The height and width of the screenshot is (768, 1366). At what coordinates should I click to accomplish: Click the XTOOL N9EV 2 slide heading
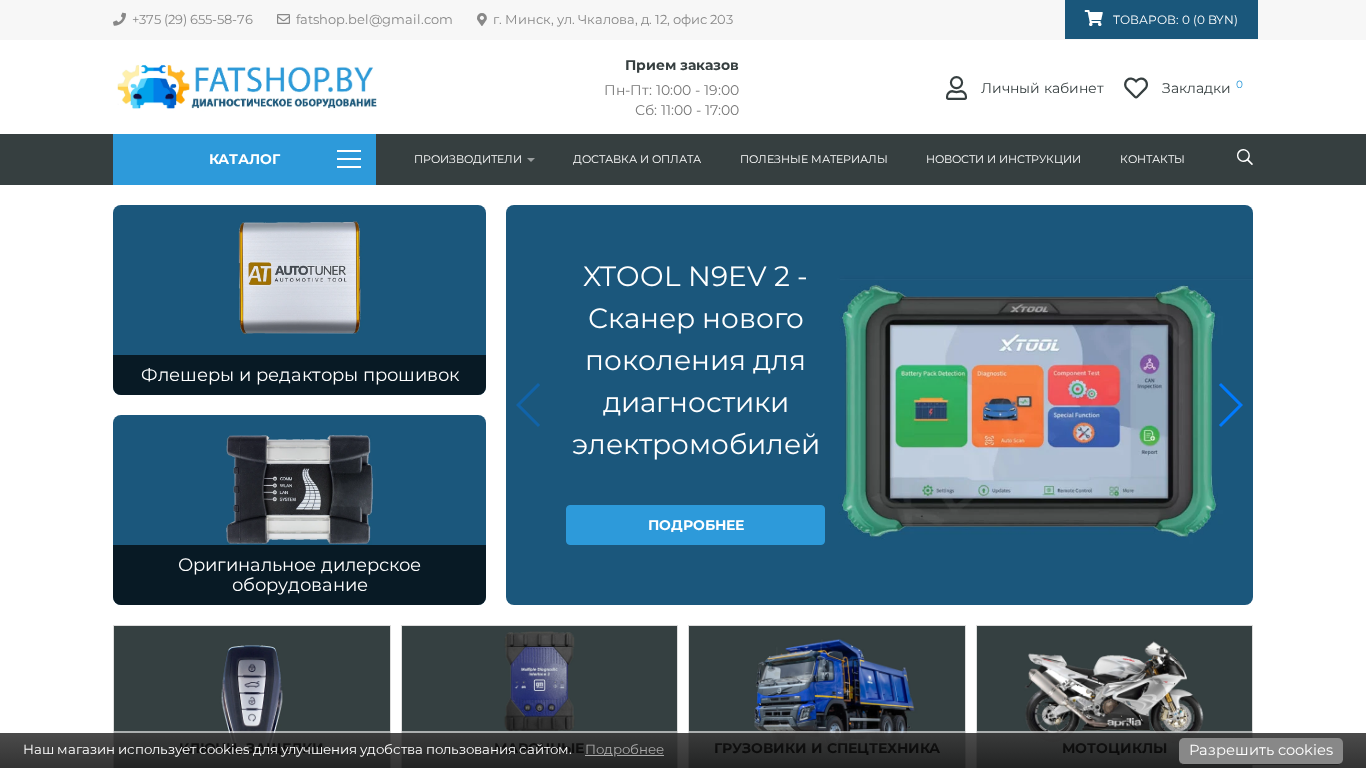pos(695,360)
